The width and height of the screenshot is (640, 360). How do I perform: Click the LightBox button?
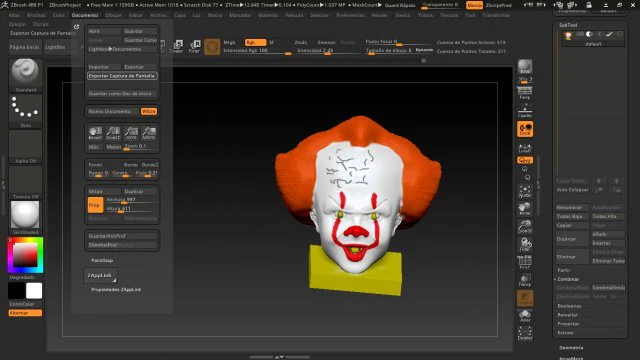[x=55, y=47]
